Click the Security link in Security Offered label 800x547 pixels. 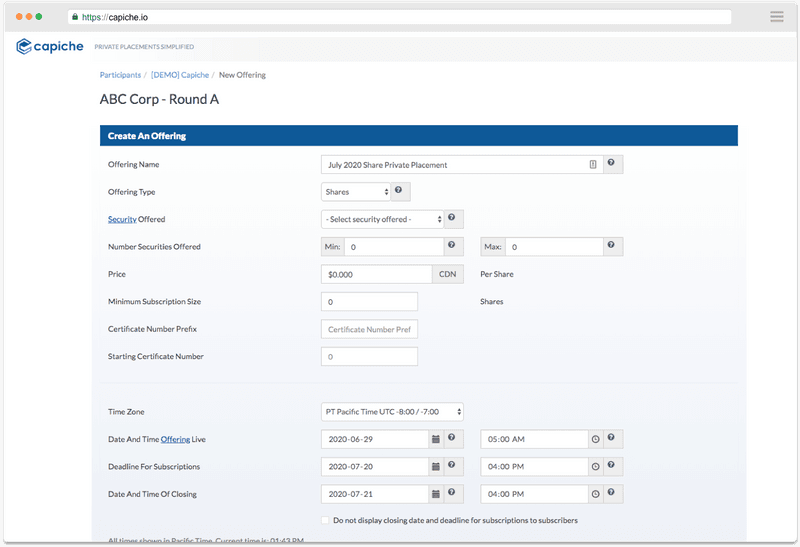(122, 219)
